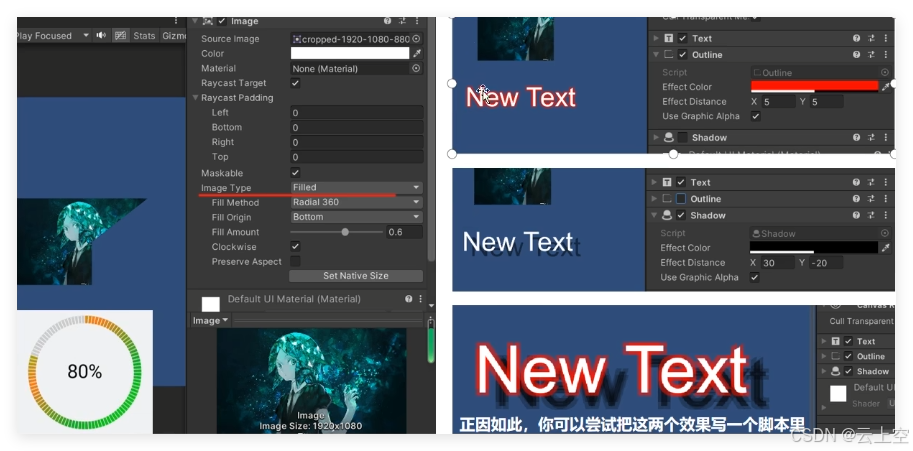
Task: Open the Default UI Material three-dot menu
Action: (420, 299)
